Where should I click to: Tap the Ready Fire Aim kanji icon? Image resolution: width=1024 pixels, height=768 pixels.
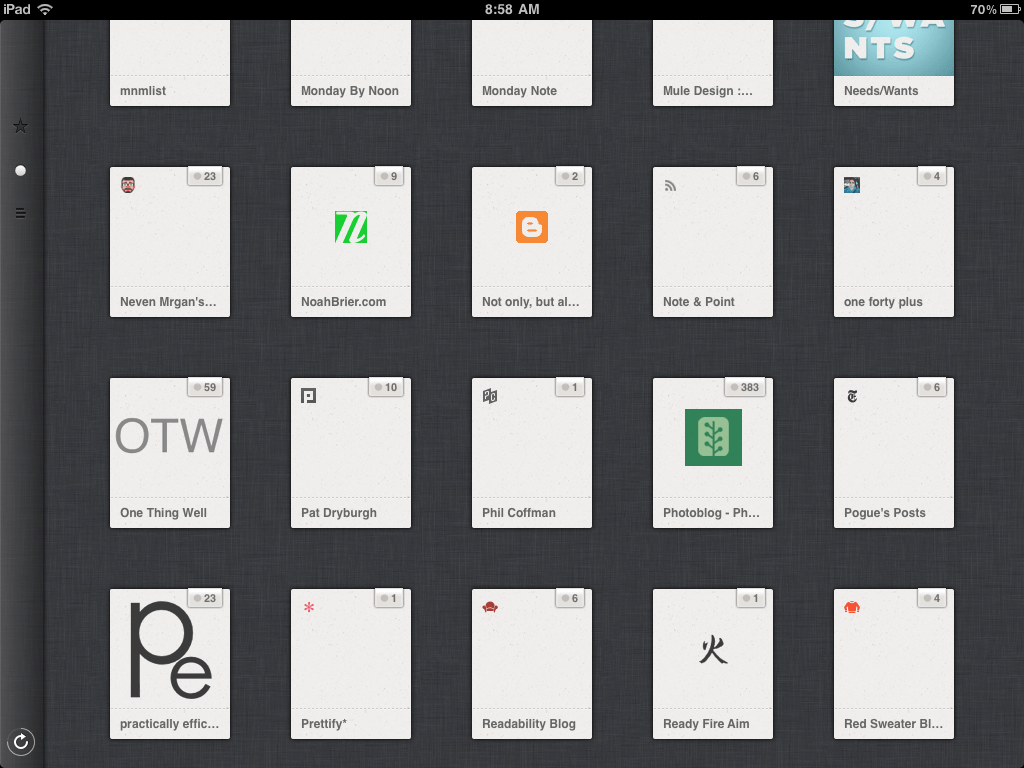click(712, 650)
